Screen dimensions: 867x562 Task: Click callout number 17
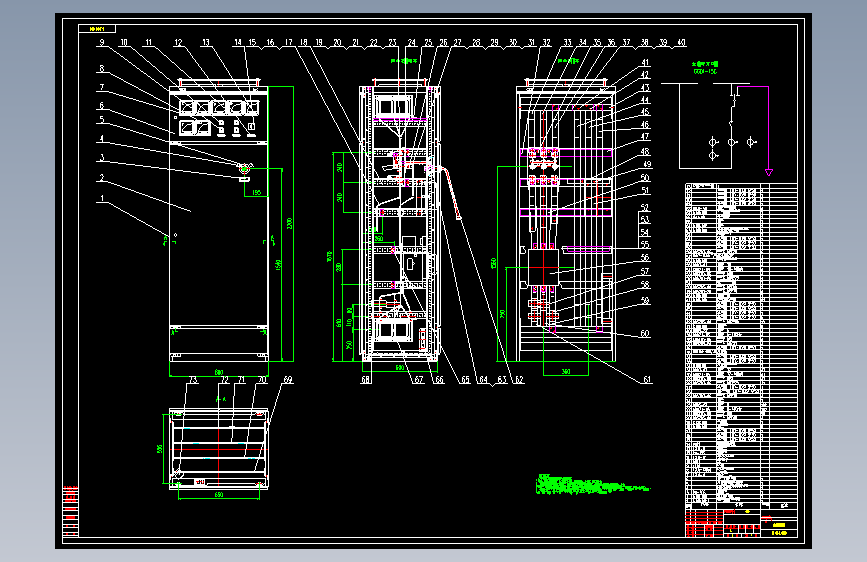coord(289,42)
